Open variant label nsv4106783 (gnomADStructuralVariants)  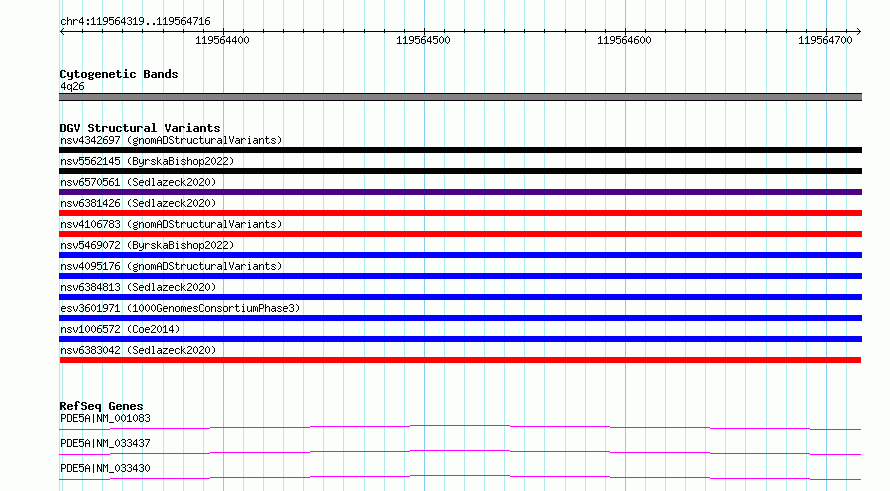[x=171, y=224]
